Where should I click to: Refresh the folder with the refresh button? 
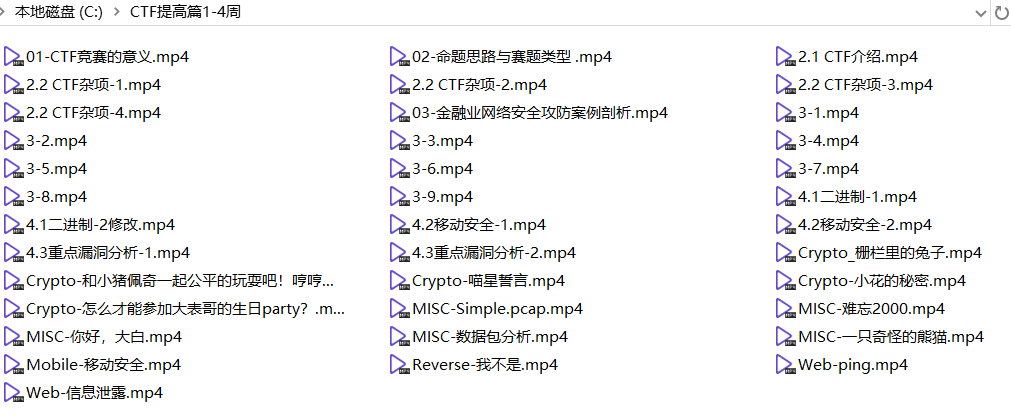[x=1003, y=13]
